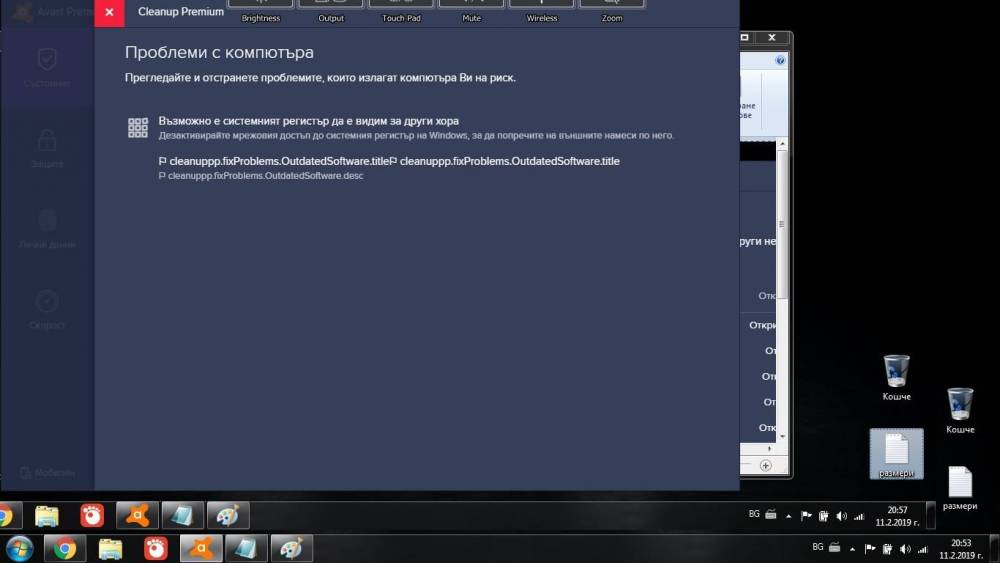The height and width of the screenshot is (563, 1000).
Task: Click the Output button at the top
Action: point(330,11)
